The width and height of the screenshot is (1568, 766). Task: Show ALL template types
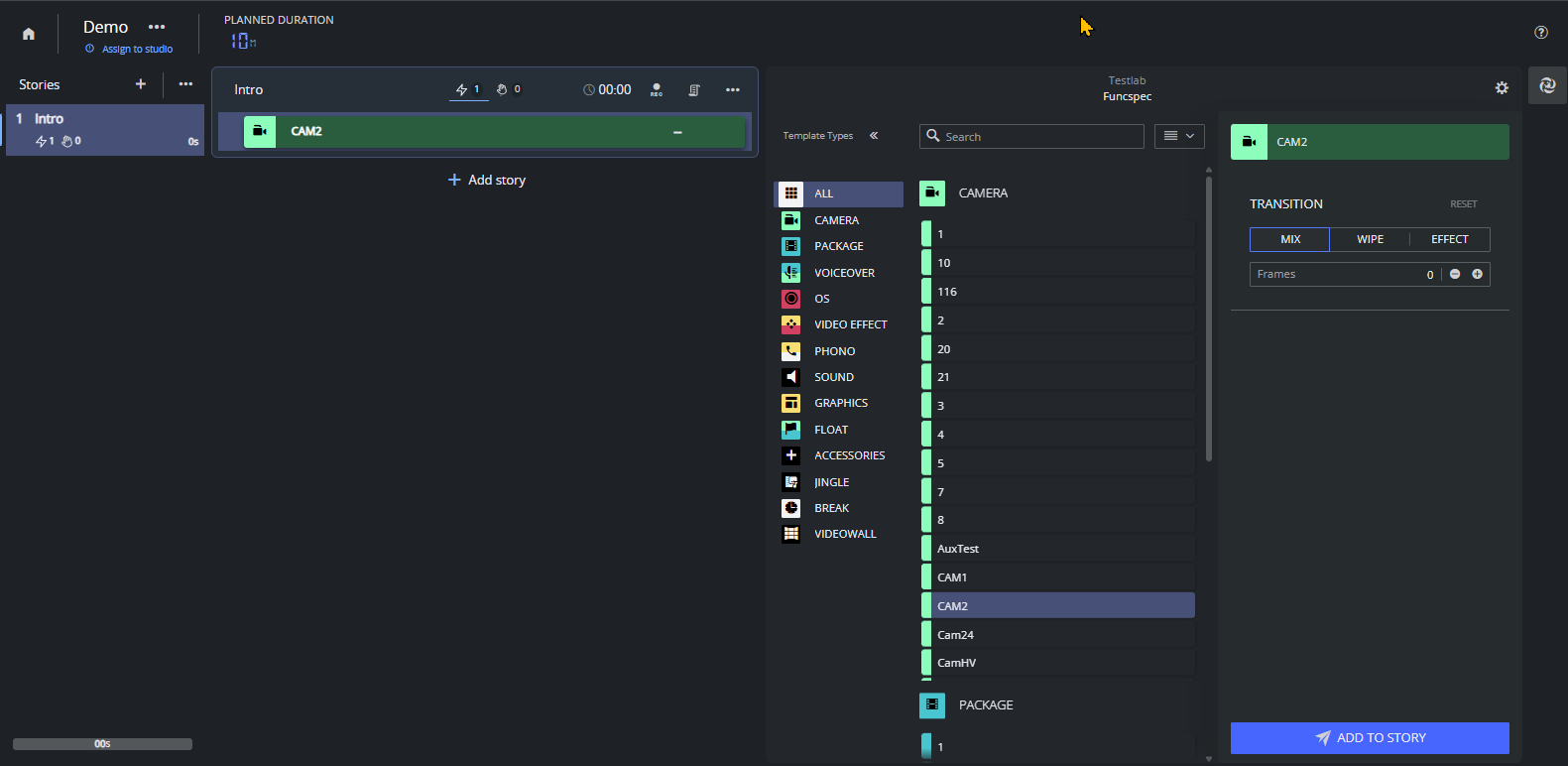click(x=838, y=193)
